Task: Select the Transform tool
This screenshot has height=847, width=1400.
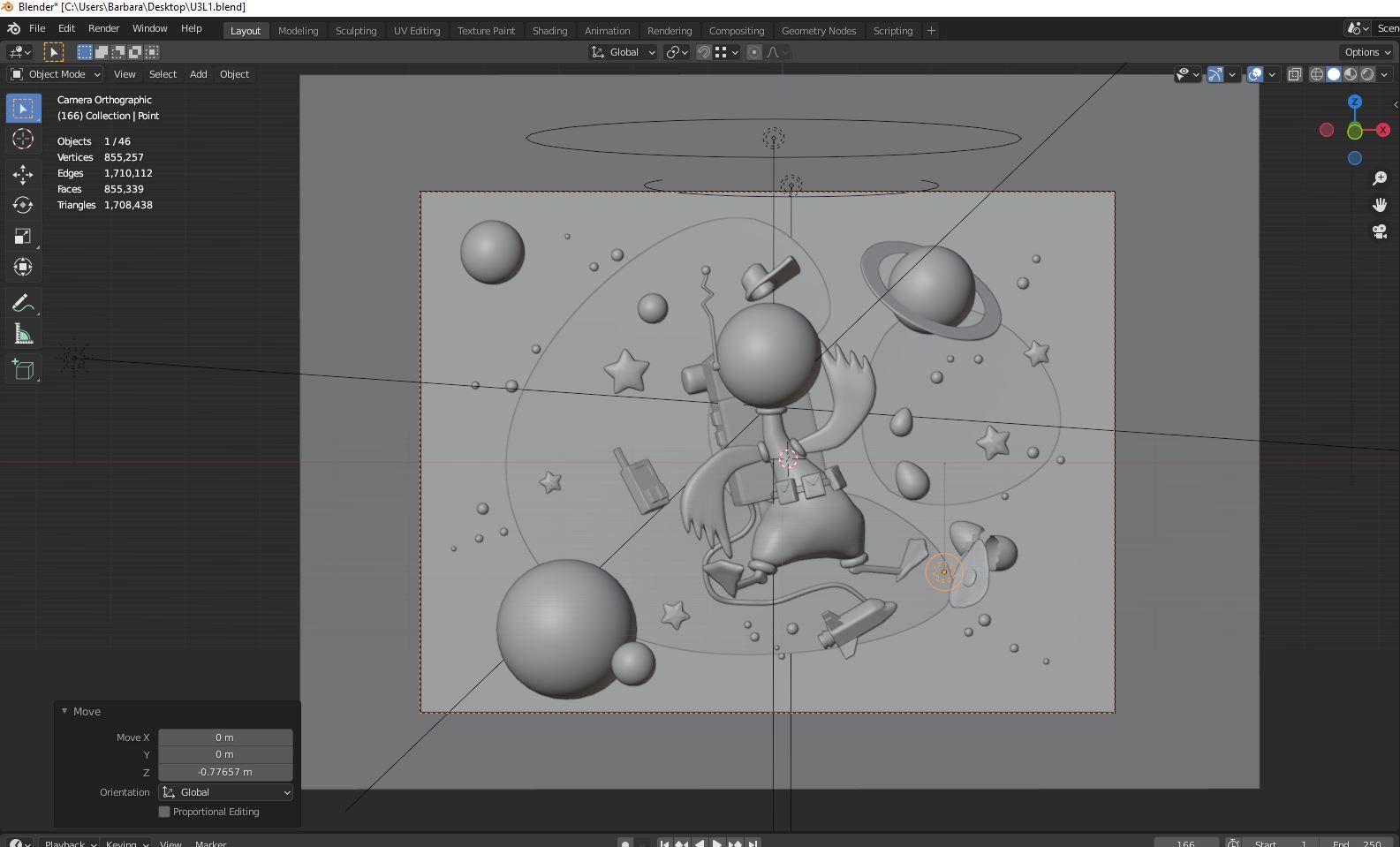Action: [23, 267]
